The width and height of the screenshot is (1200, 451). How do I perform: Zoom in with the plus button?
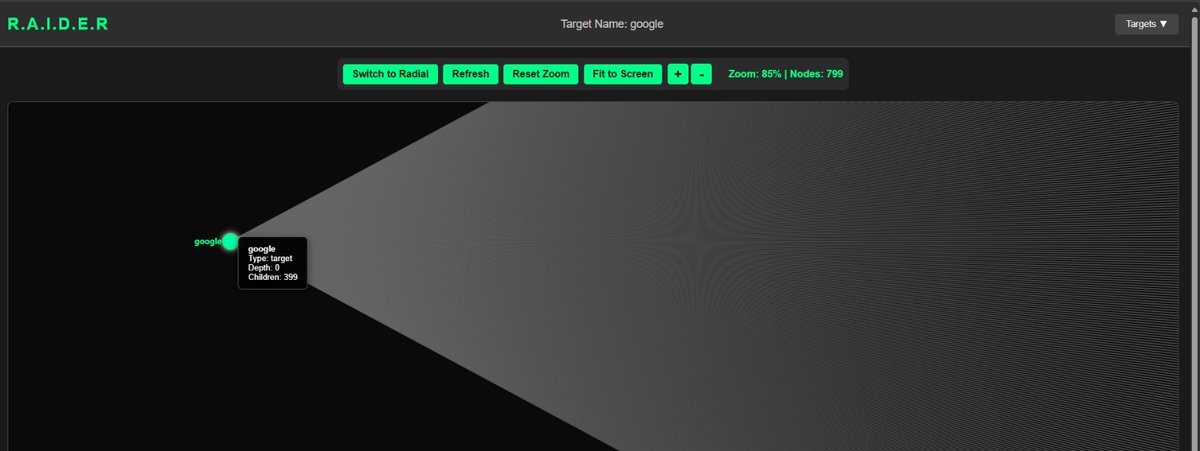coord(678,74)
